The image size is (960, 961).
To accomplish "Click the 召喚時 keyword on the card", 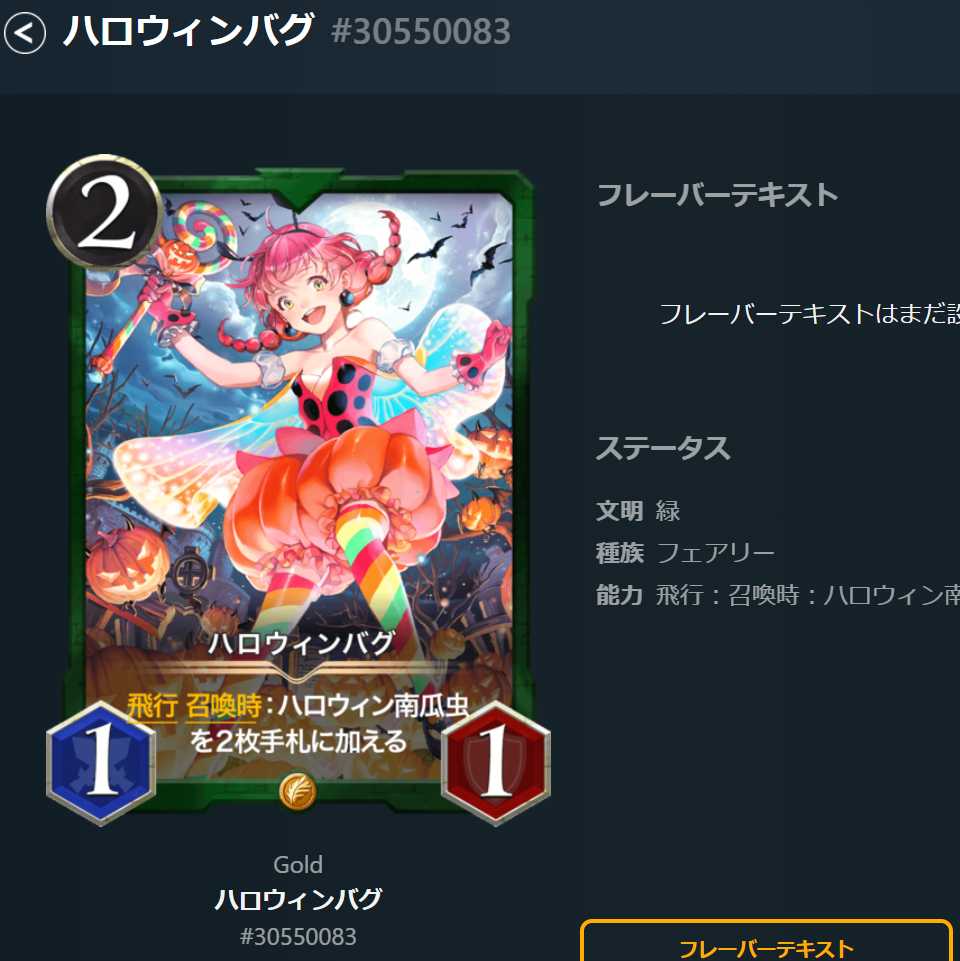I will 223,706.
